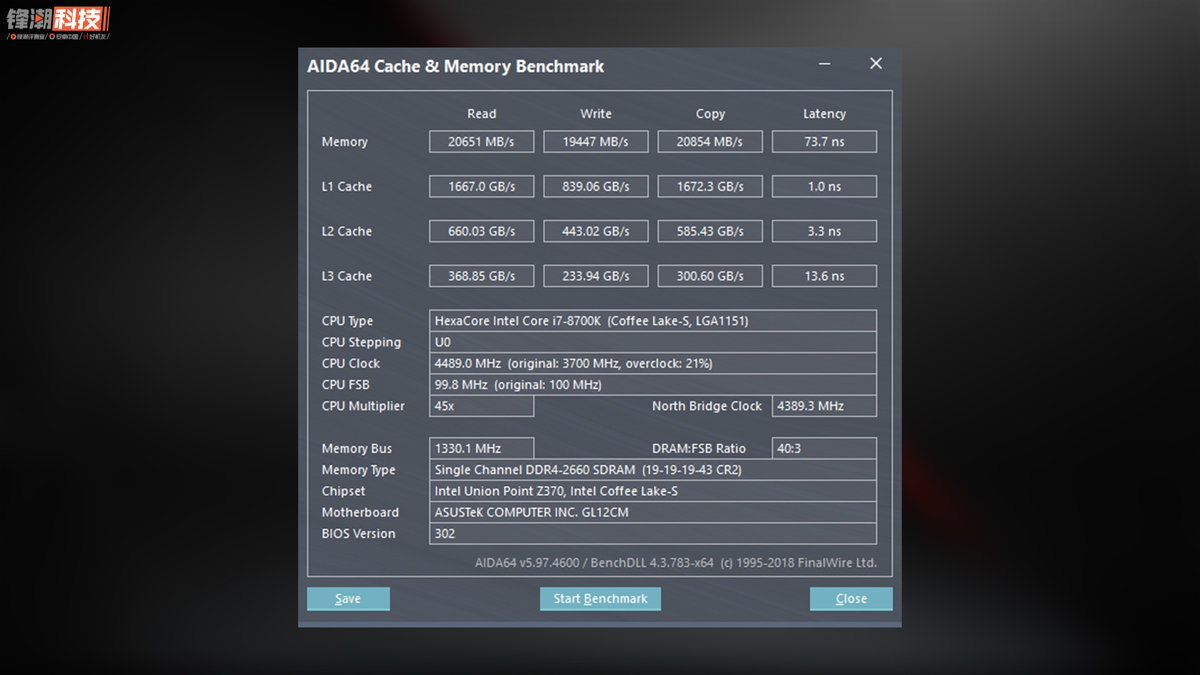Screen dimensions: 1200x675
Task: Click the Close button at bottom
Action: [x=851, y=599]
